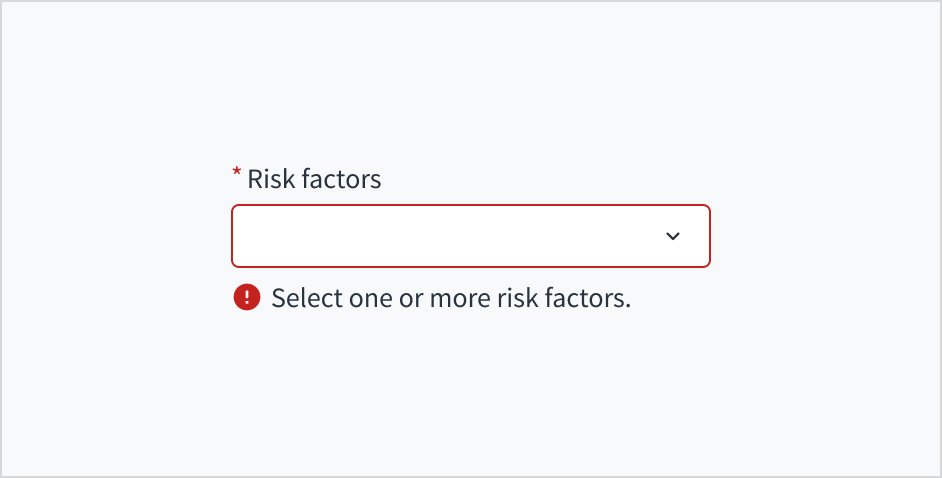Click 'risk factors.' at the end of the error message
The width and height of the screenshot is (942, 478).
pyautogui.click(x=563, y=298)
